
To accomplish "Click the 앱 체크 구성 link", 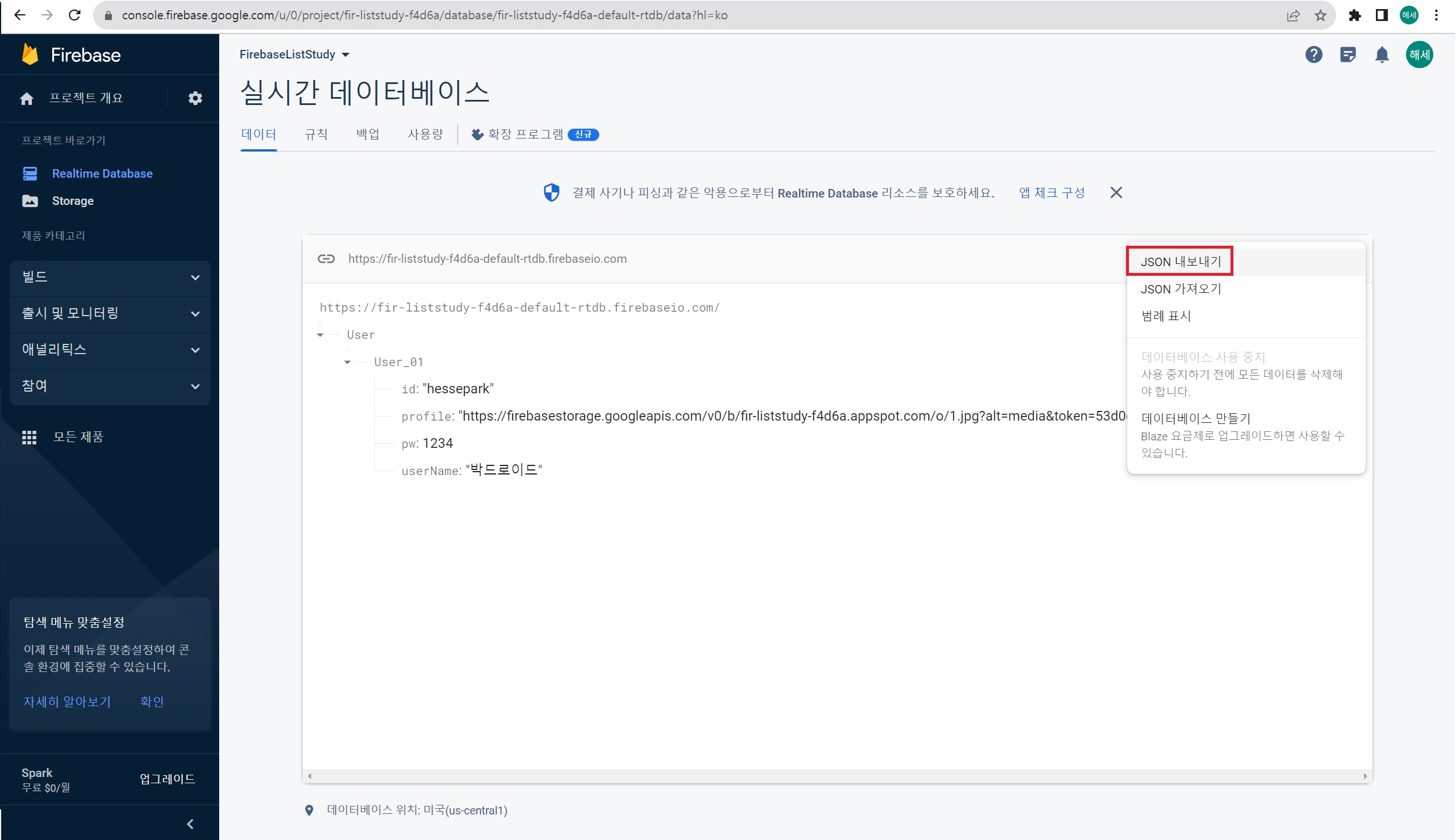I will coord(1052,193).
